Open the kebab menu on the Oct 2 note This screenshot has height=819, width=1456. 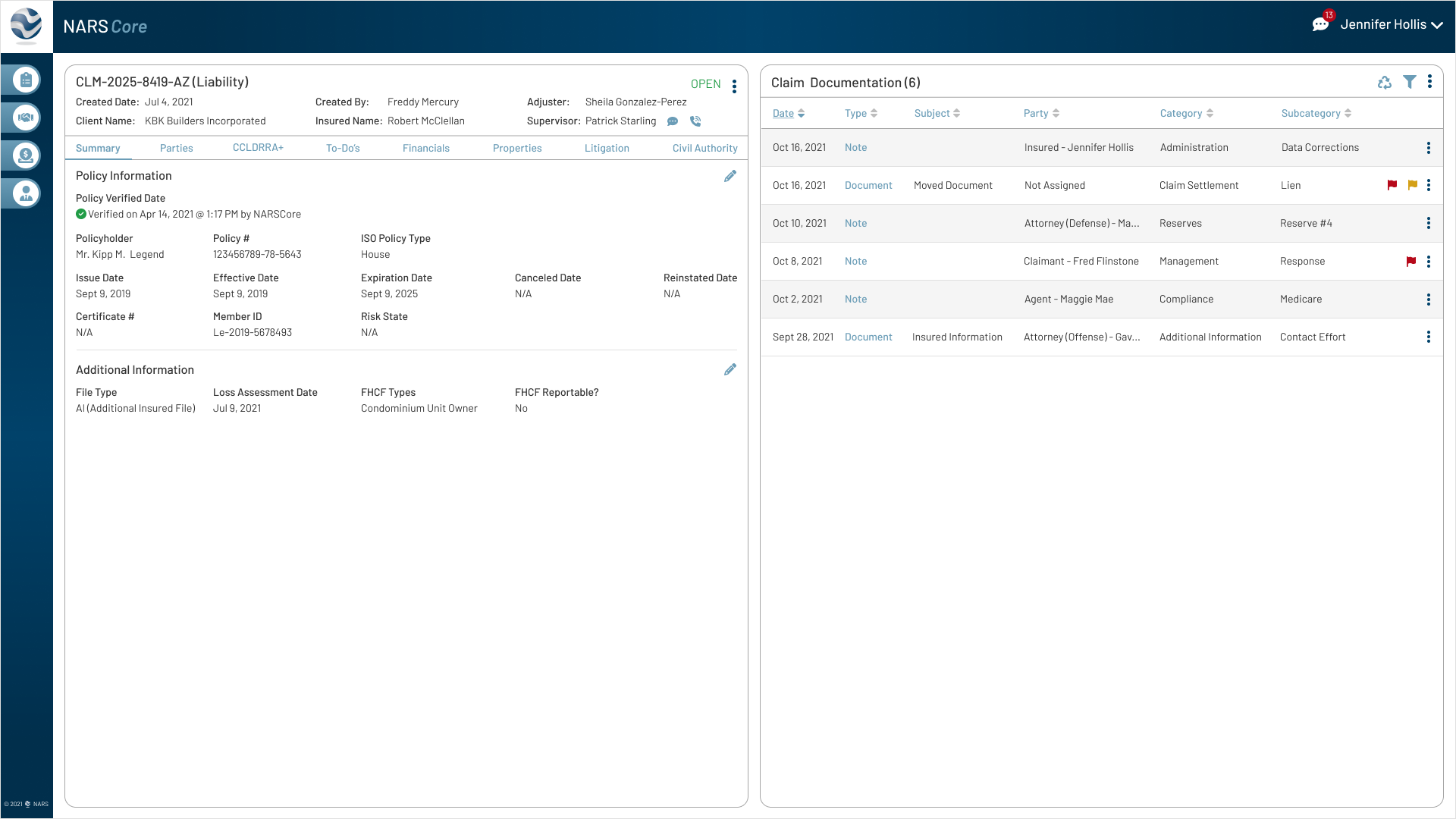1429,300
